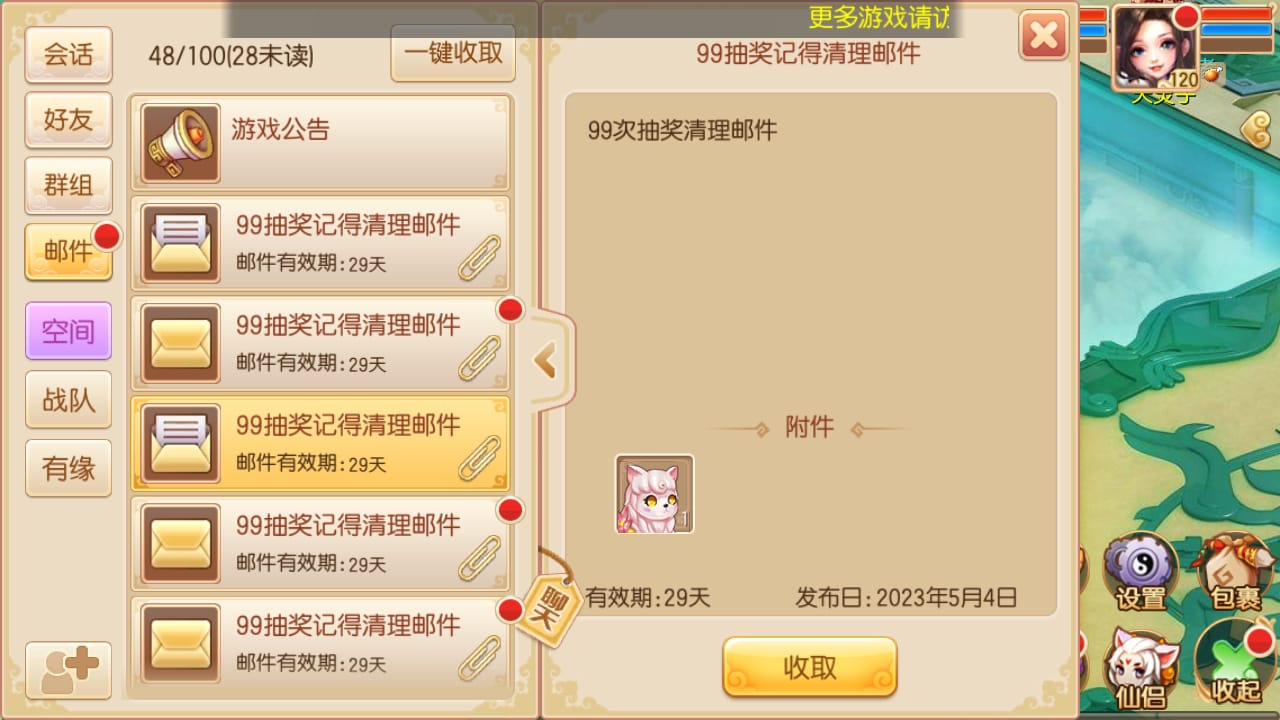Tap the 收起 collapse menu icon
The image size is (1280, 720).
coord(1236,663)
